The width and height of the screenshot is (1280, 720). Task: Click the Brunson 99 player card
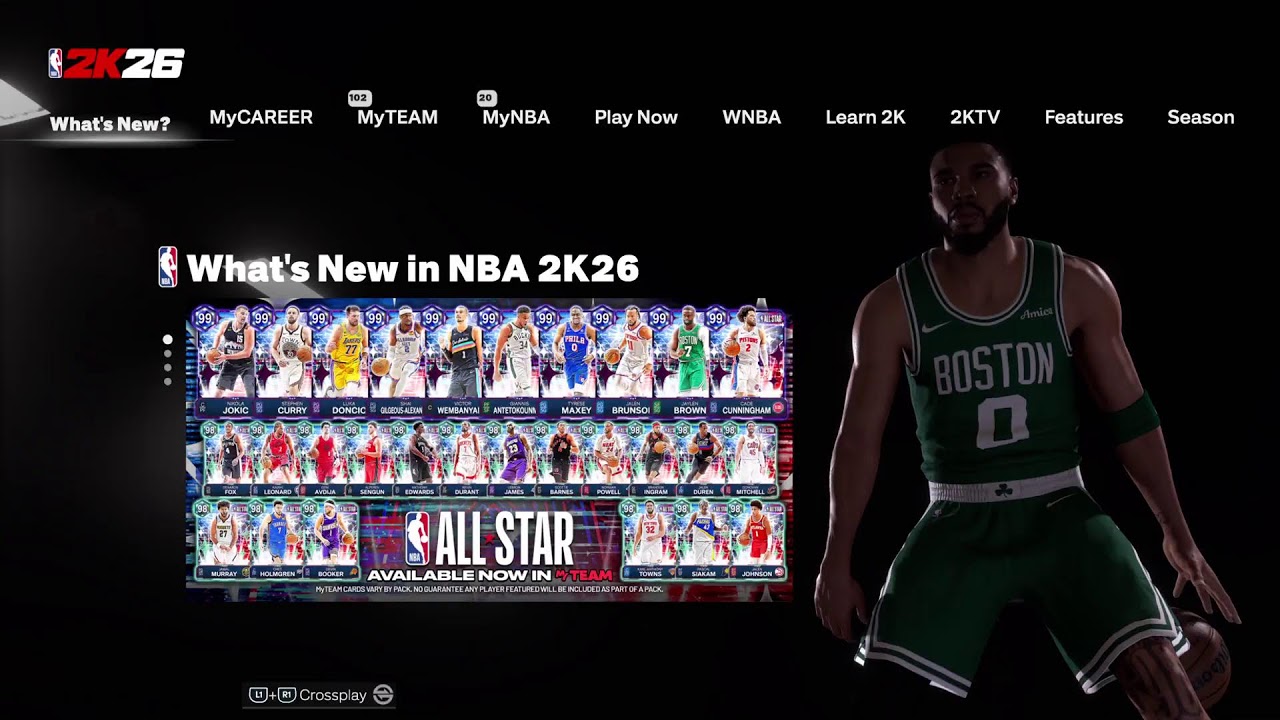[623, 362]
